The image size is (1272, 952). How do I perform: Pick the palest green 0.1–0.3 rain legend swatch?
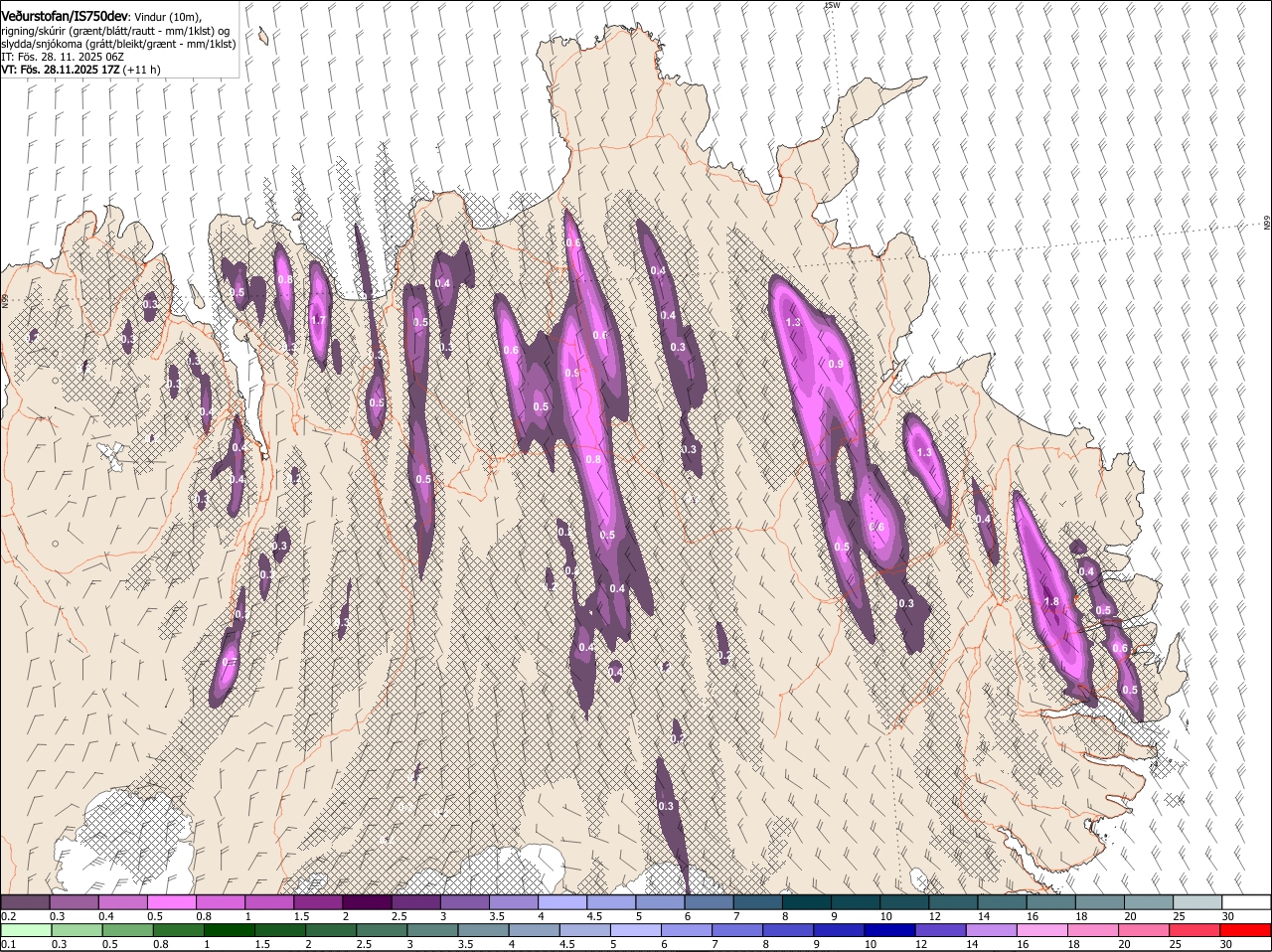click(x=25, y=930)
